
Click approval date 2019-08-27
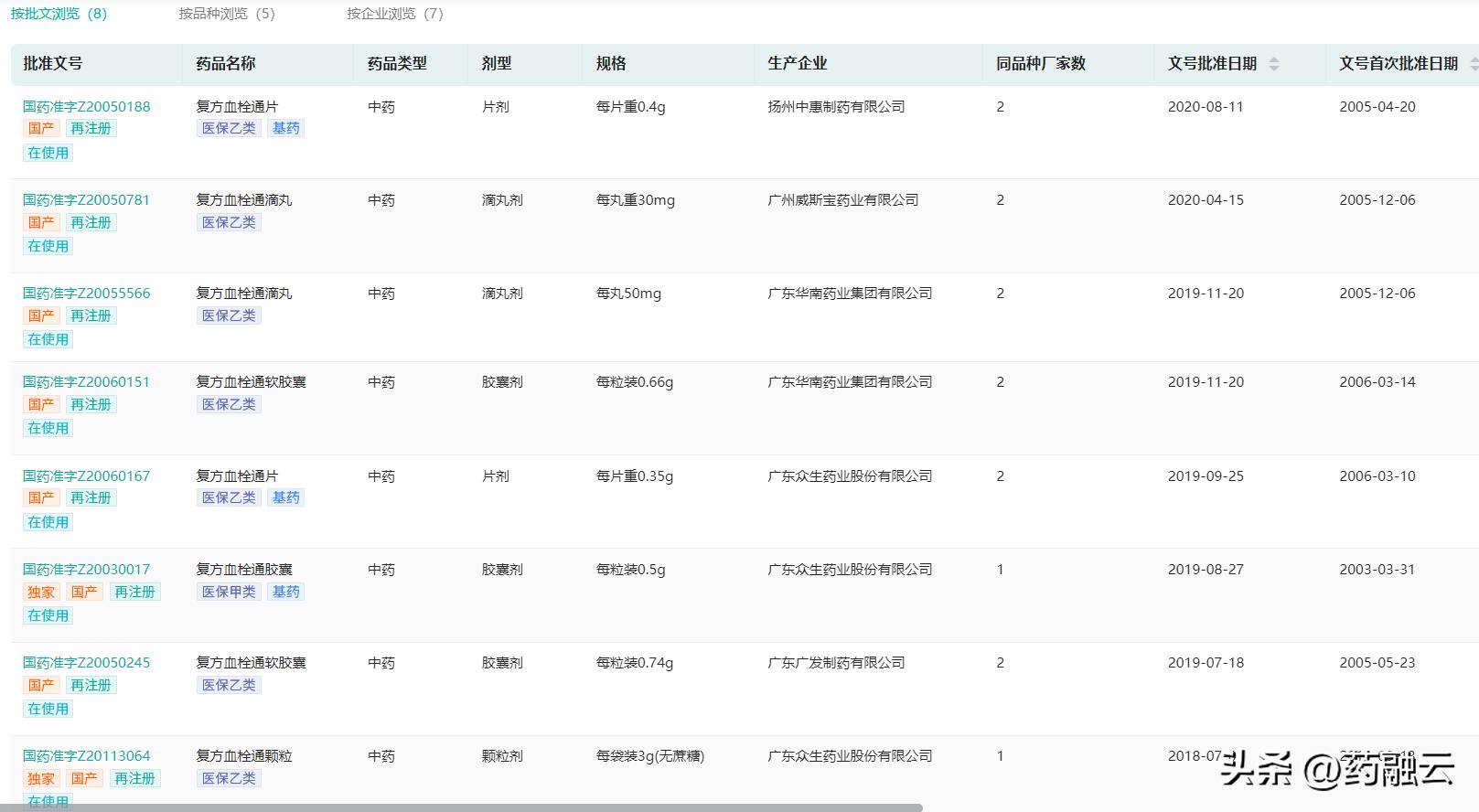(x=1206, y=569)
